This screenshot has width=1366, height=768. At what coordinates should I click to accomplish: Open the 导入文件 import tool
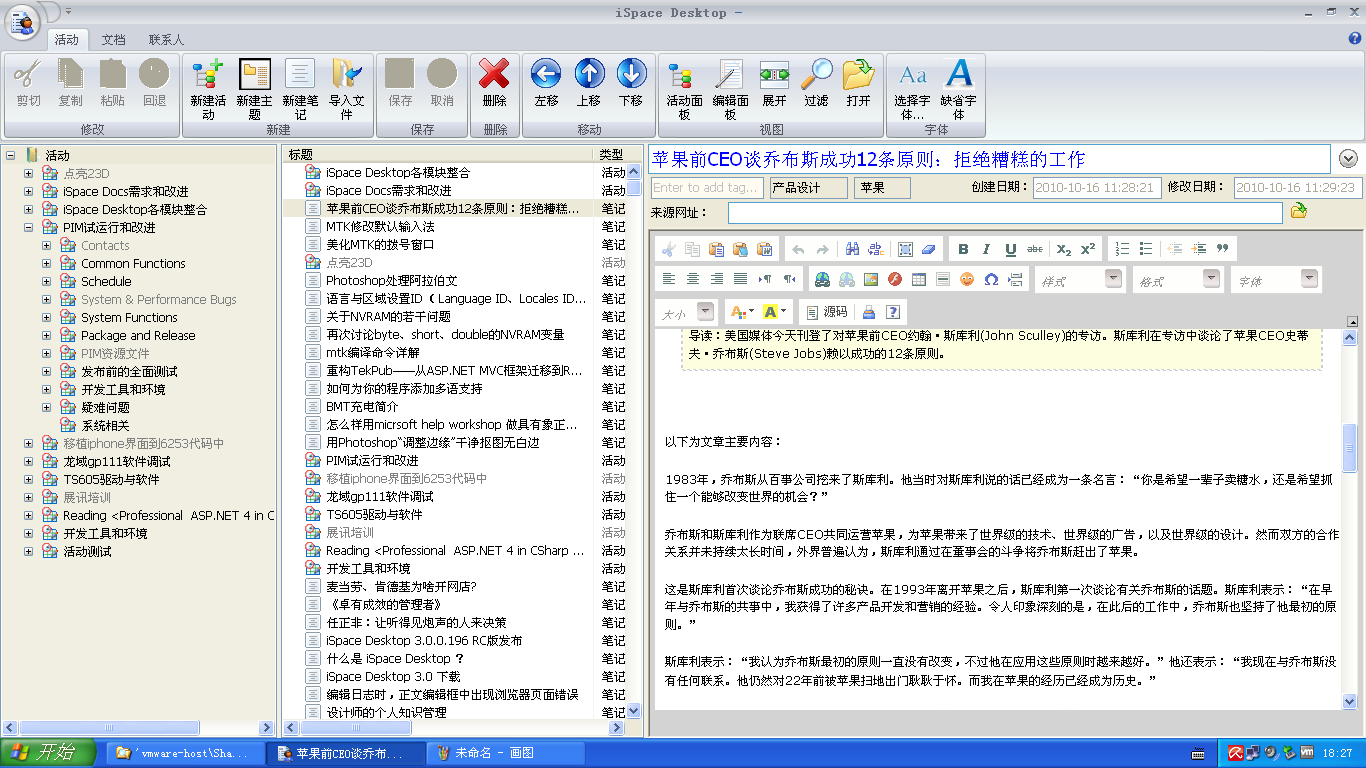(x=346, y=88)
